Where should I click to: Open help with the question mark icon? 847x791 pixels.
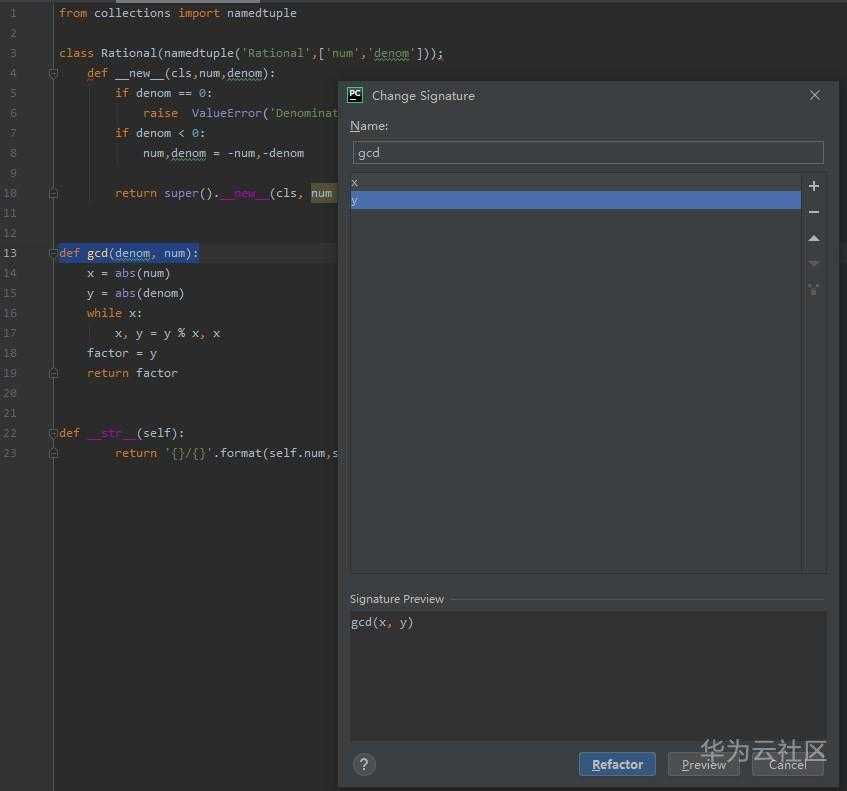click(x=364, y=764)
